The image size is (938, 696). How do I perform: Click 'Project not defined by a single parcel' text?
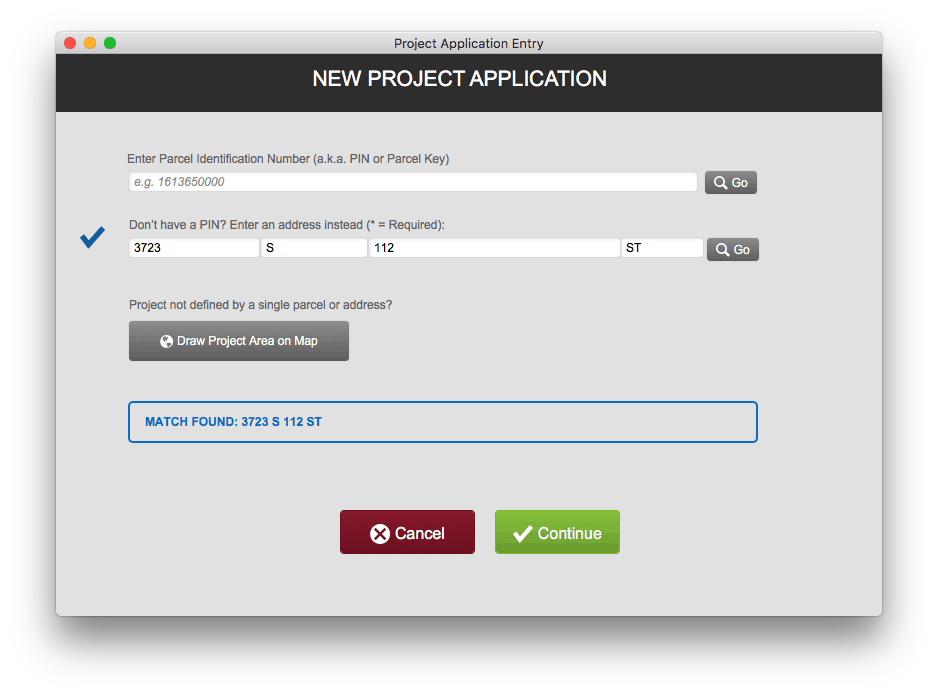point(260,305)
